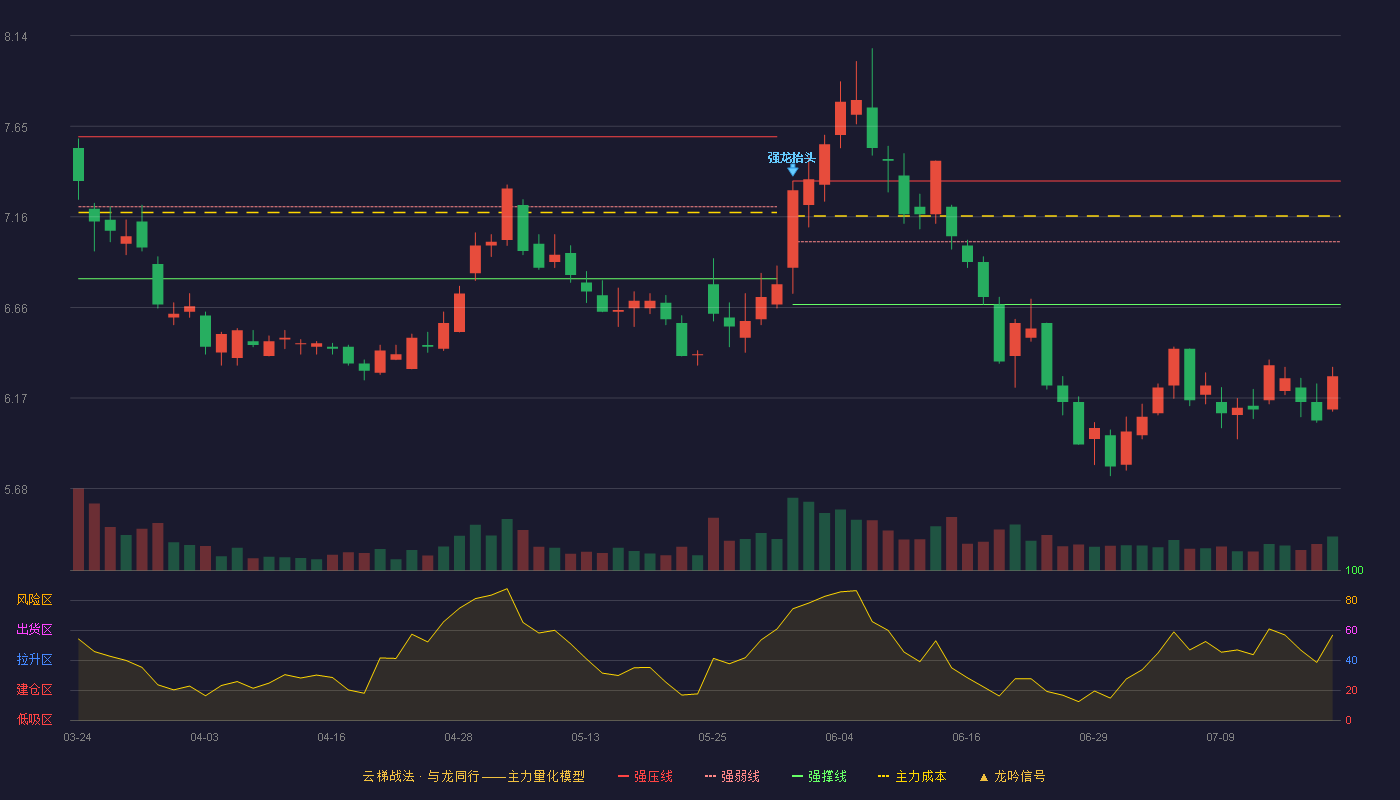Image resolution: width=1400 pixels, height=800 pixels.
Task: Click the 04-16 date label
Action: pos(331,737)
